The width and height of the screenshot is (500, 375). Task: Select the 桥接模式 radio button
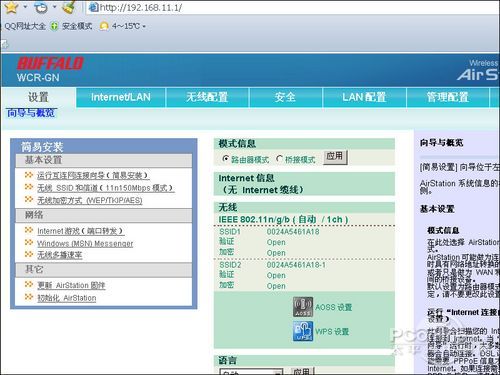click(x=279, y=159)
